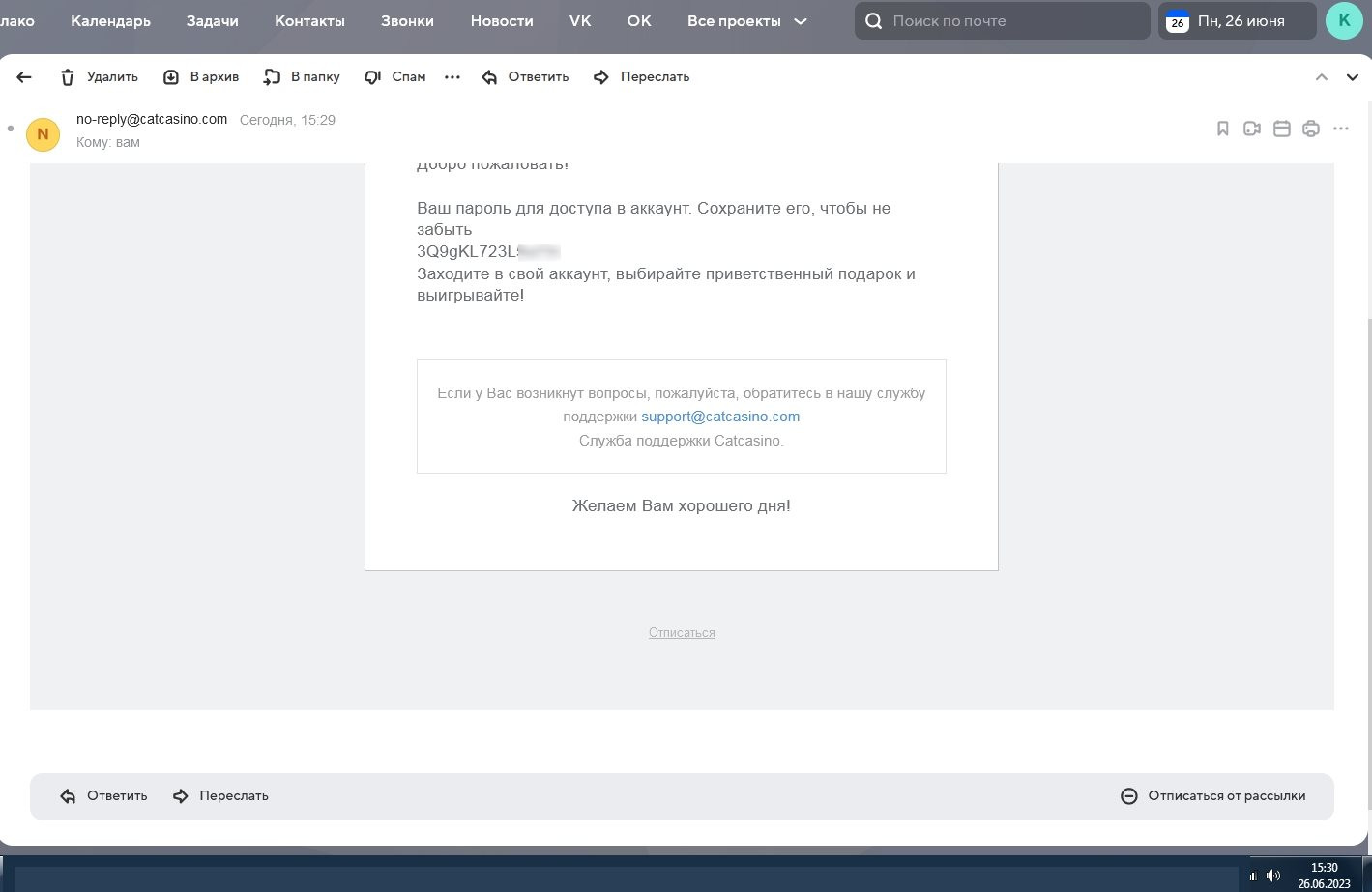The height and width of the screenshot is (892, 1372).
Task: Open the volume control in the system tray
Action: [x=1273, y=876]
